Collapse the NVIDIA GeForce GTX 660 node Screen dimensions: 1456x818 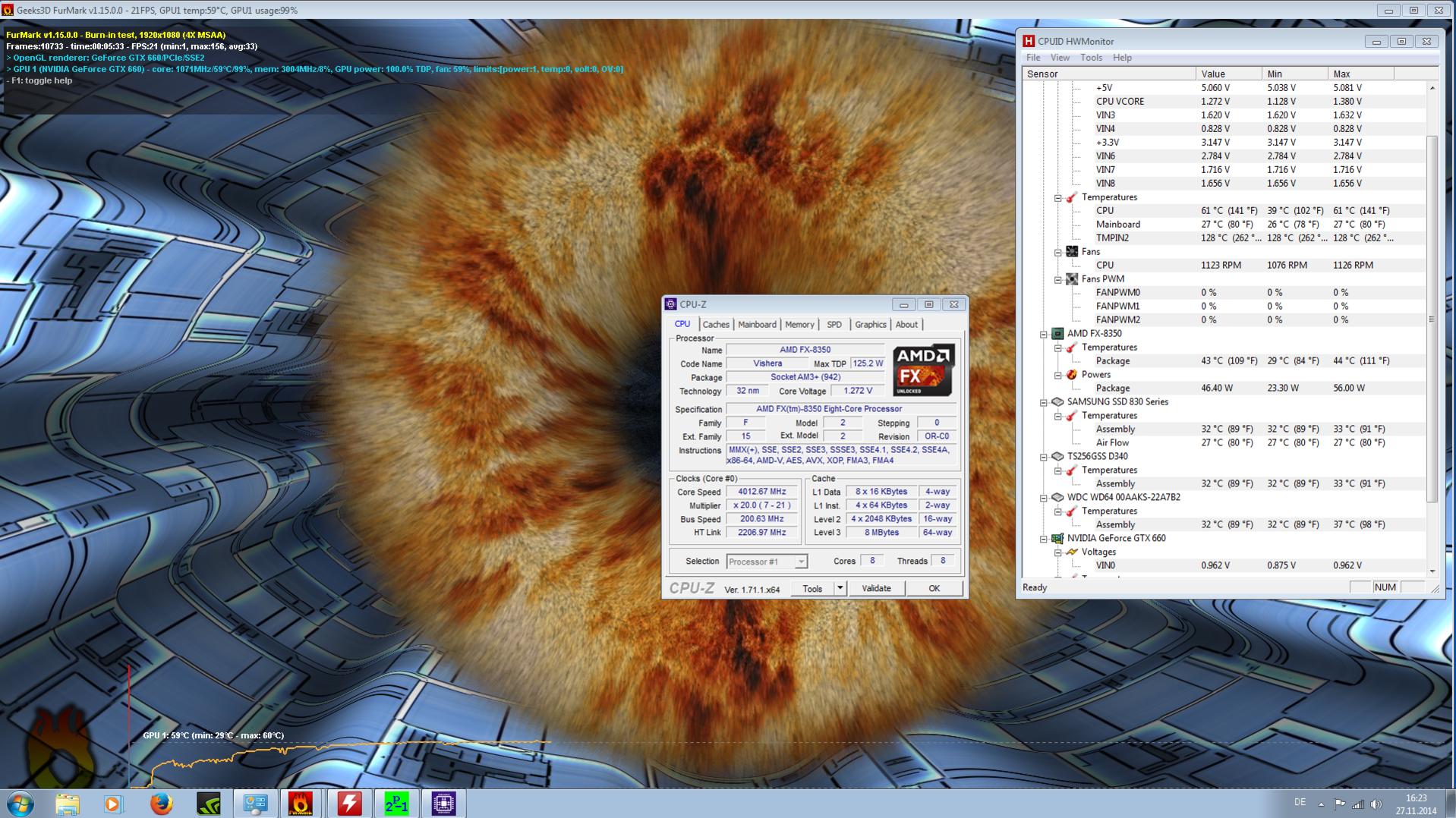[x=1044, y=539]
